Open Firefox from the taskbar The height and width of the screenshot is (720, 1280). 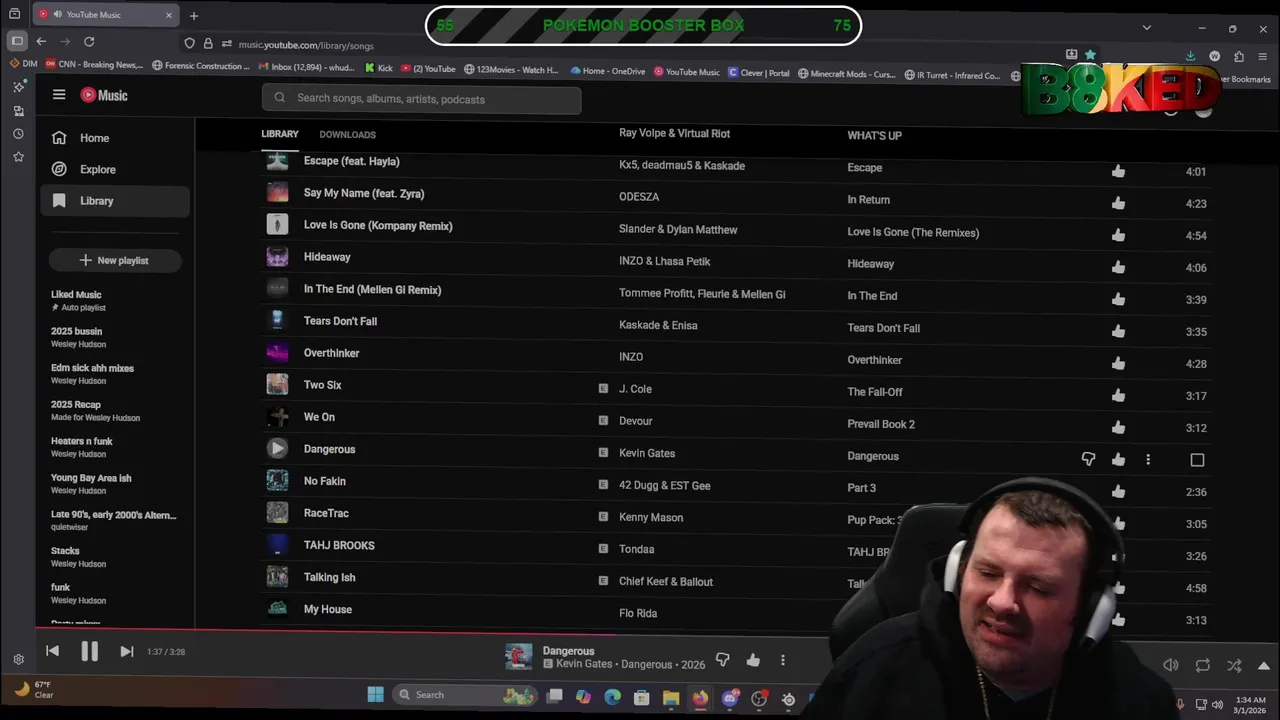[x=700, y=697]
